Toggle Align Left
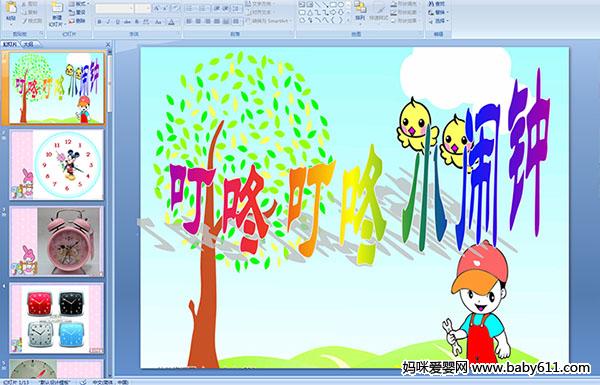The image size is (600, 385). 189,21
